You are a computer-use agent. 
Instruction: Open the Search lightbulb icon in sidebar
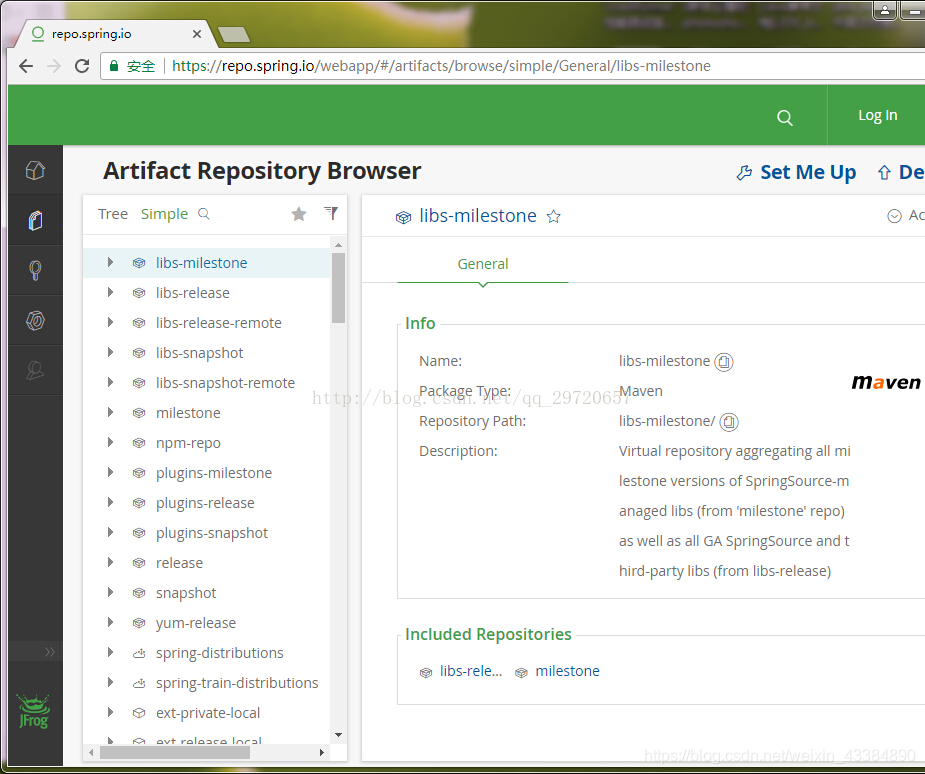35,271
